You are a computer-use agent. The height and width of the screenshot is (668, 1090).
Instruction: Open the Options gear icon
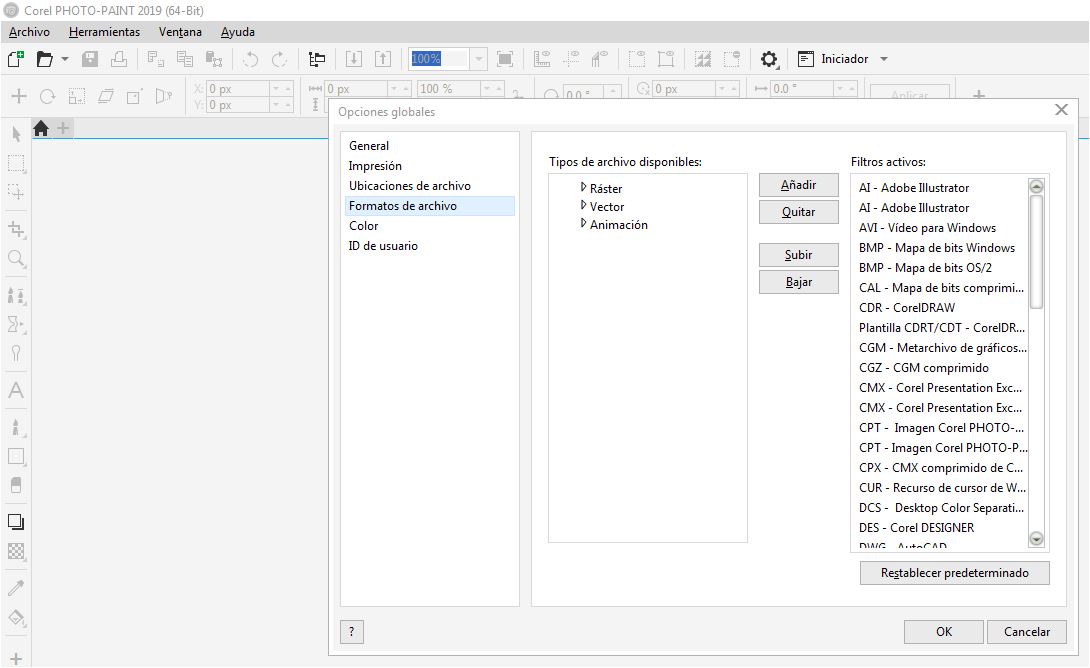[x=769, y=59]
